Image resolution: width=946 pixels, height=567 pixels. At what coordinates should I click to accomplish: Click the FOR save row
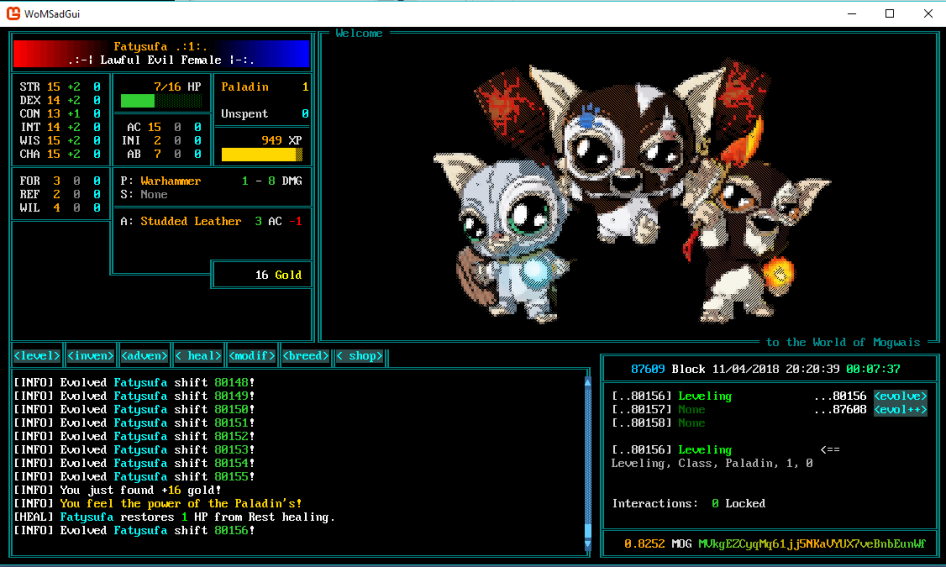pyautogui.click(x=60, y=181)
